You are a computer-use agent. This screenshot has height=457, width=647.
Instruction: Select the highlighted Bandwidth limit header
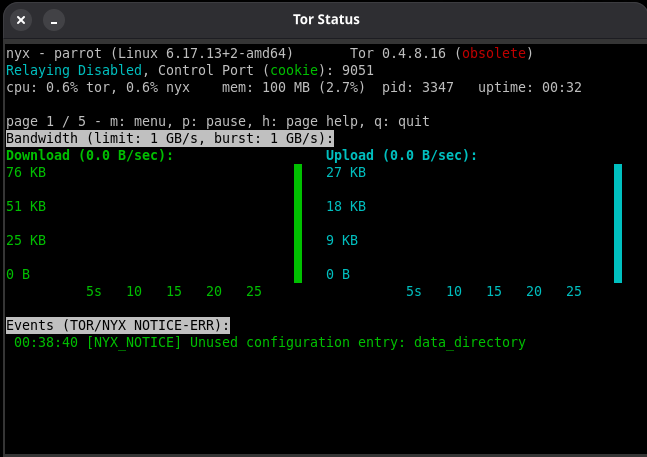click(170, 139)
